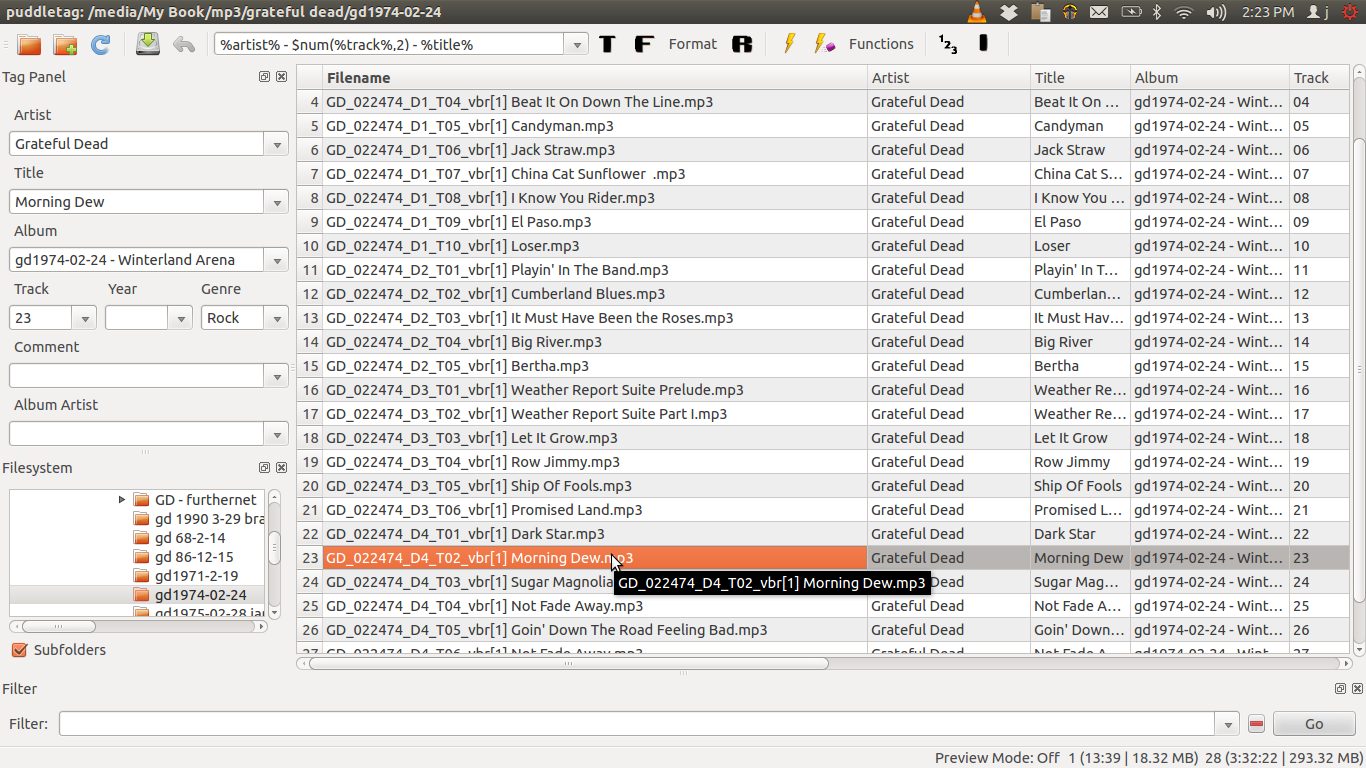Click the Functions toolbar button
This screenshot has width=1366, height=768.
[881, 44]
